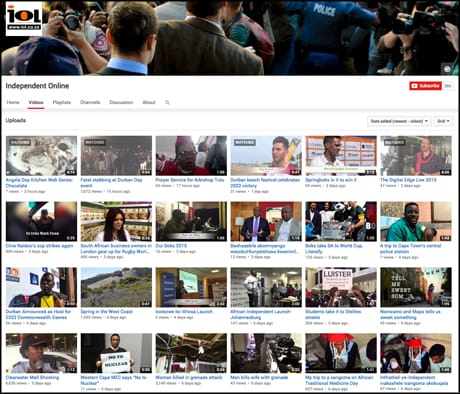The height and width of the screenshot is (394, 460).
Task: Open the About tab
Action: 149,102
